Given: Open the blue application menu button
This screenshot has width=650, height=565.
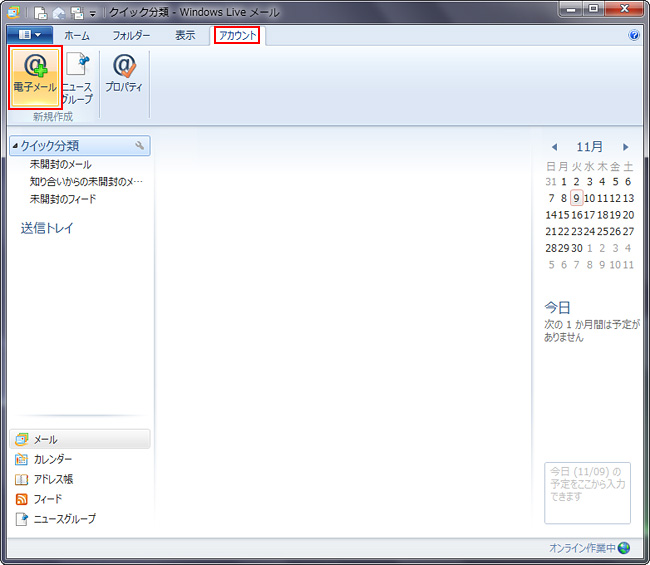Looking at the screenshot, I should pyautogui.click(x=29, y=35).
